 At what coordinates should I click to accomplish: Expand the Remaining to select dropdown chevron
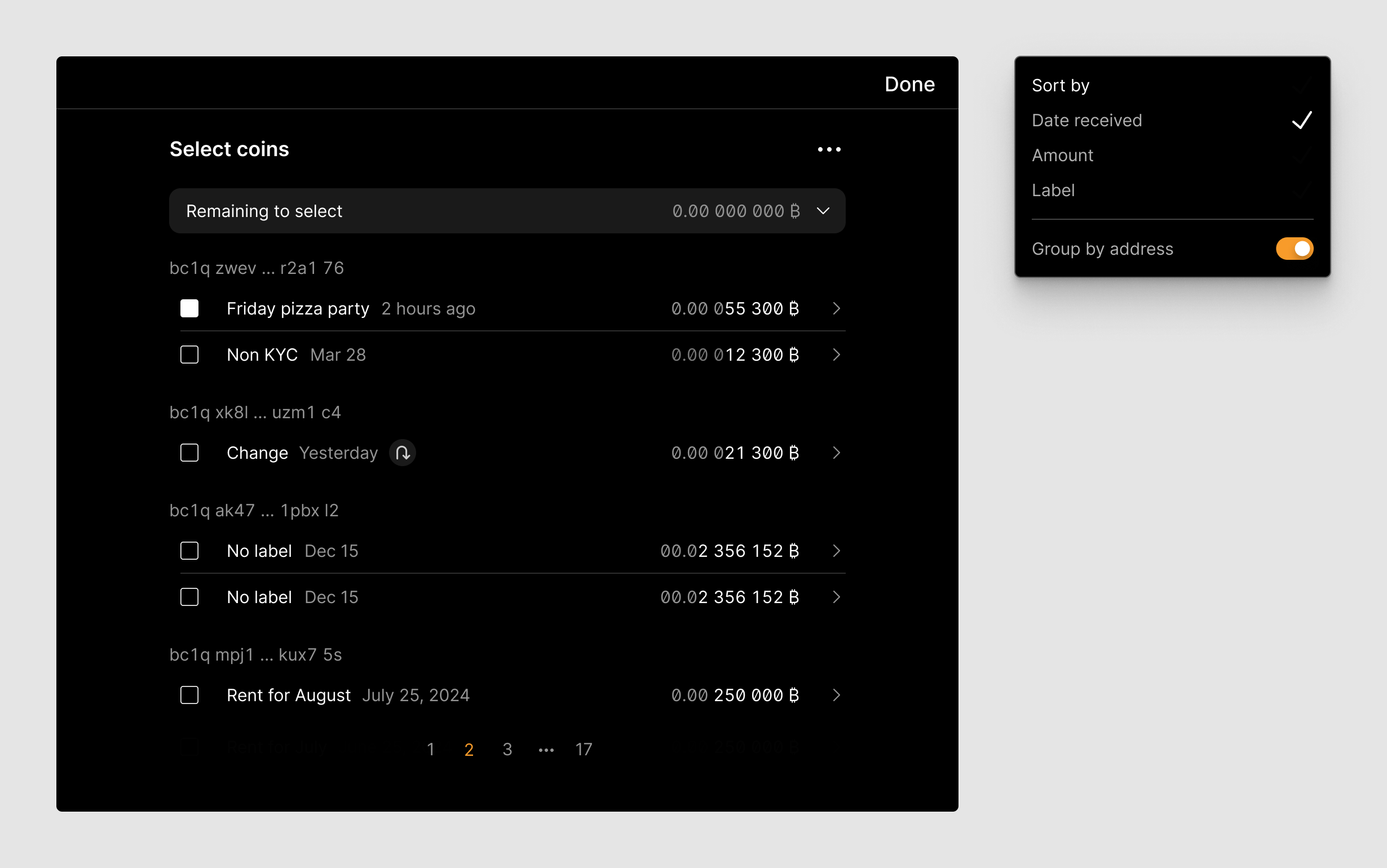click(823, 211)
